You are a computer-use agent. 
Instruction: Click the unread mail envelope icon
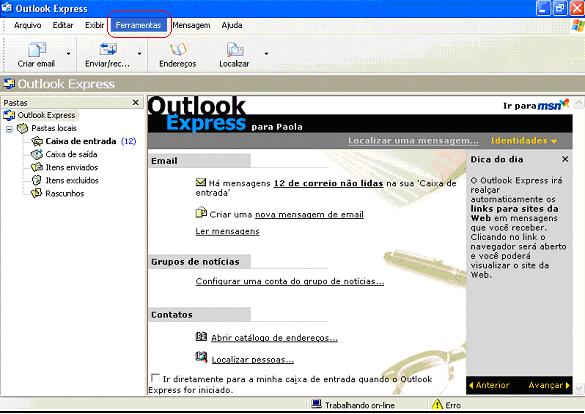pos(201,182)
